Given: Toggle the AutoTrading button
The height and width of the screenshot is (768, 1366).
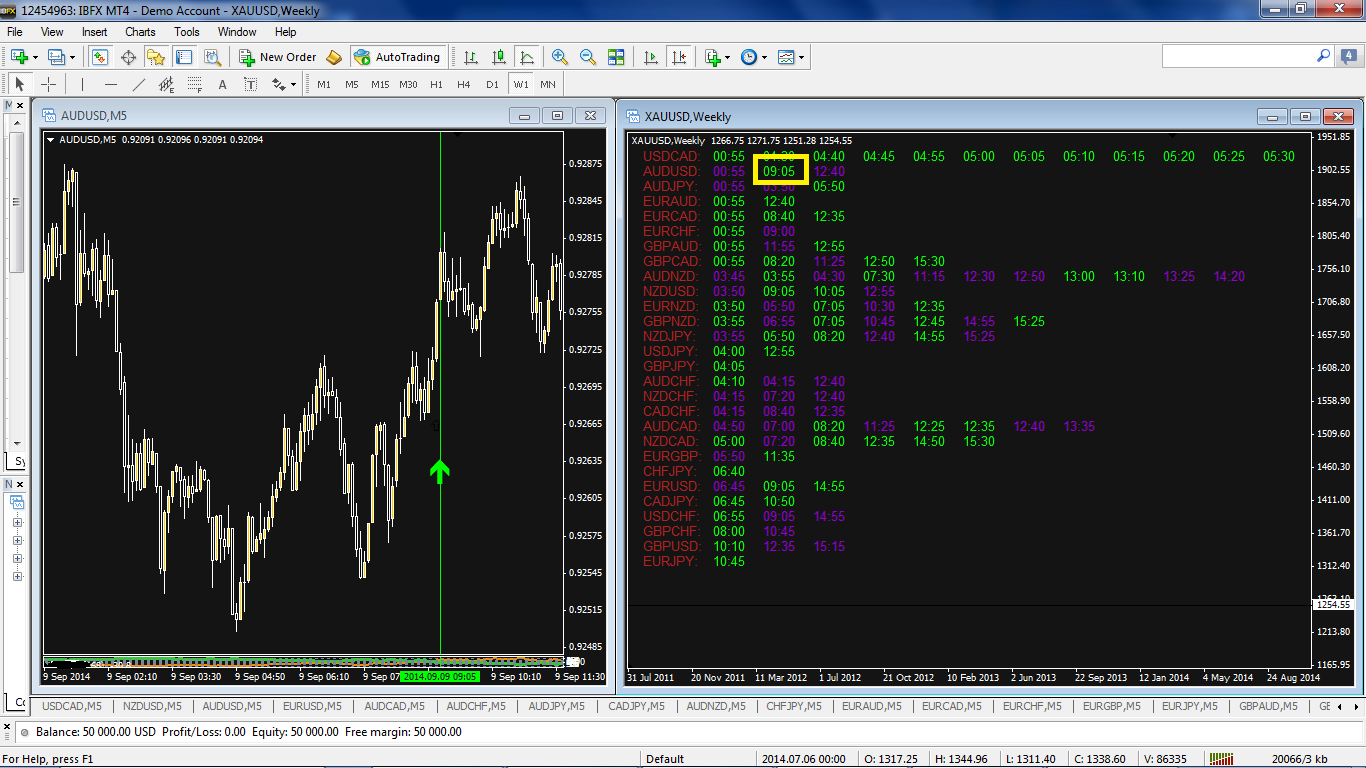Looking at the screenshot, I should click(x=397, y=57).
